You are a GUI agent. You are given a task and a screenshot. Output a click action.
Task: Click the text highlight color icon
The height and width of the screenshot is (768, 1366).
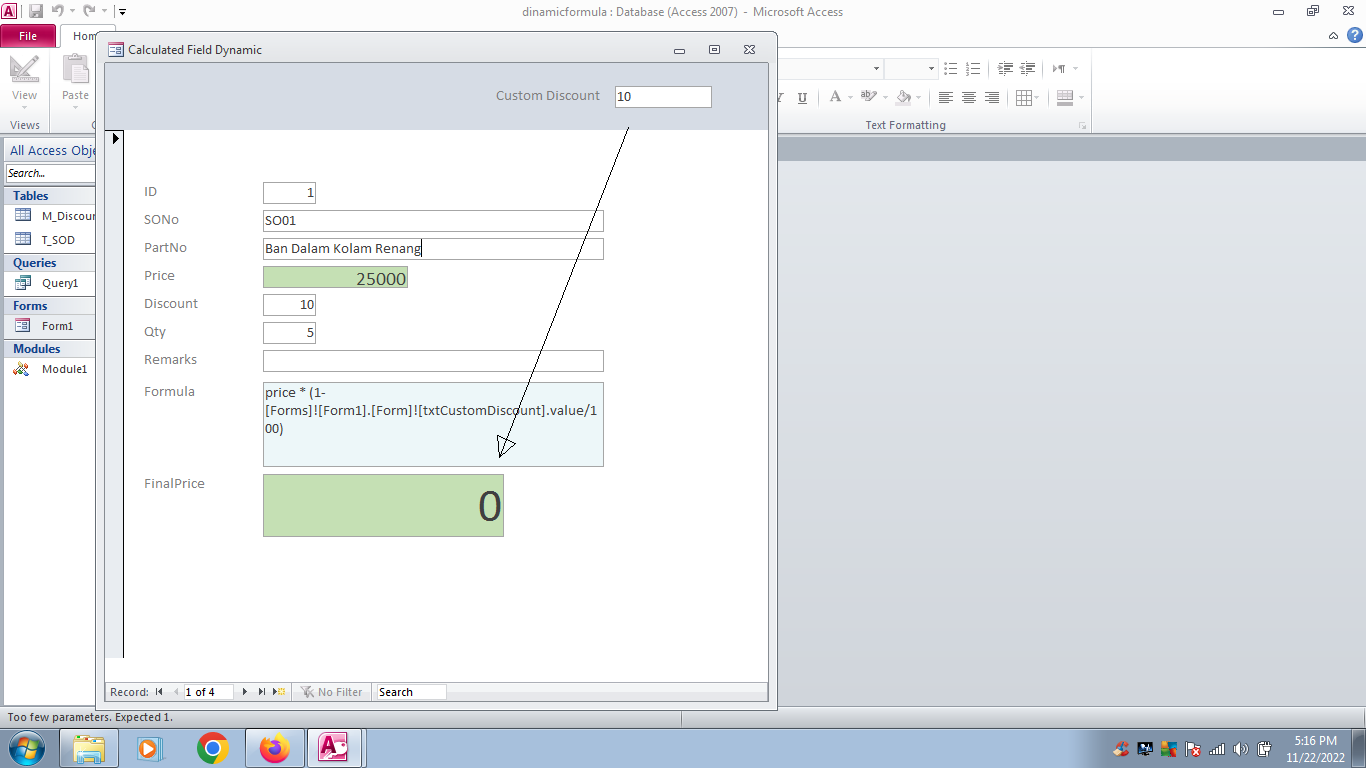point(868,98)
